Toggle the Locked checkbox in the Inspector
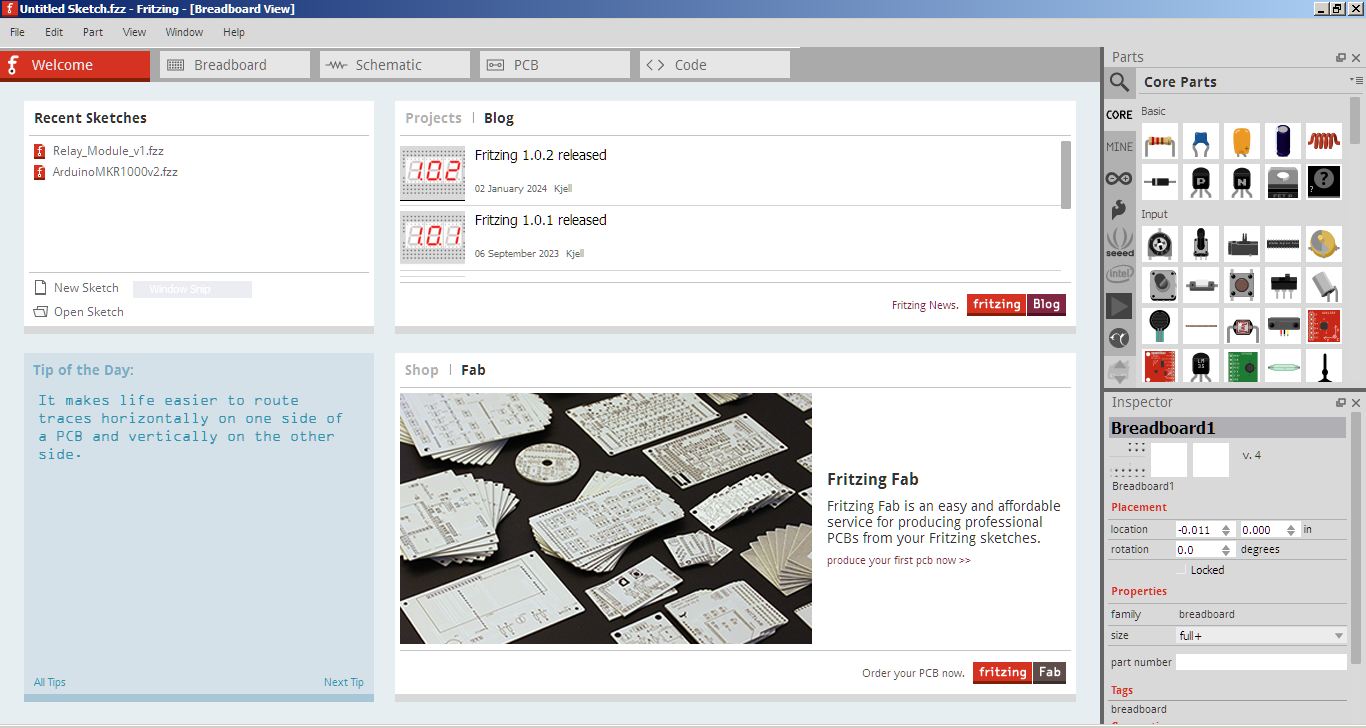The image size is (1366, 728). coord(1181,570)
